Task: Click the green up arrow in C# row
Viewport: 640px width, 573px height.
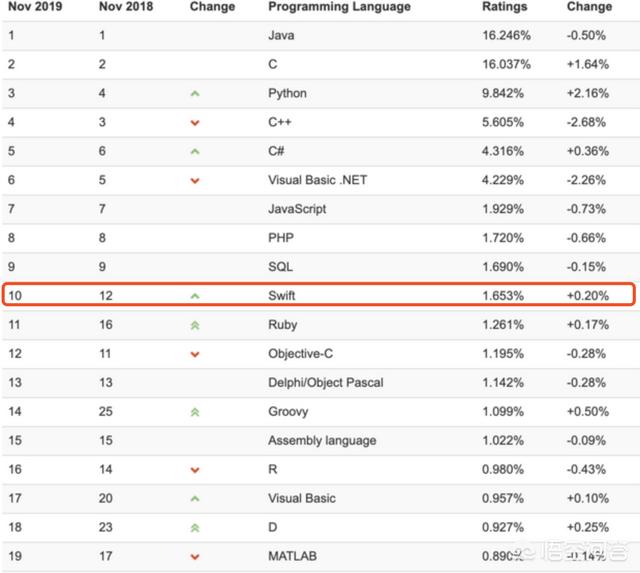Action: [x=195, y=152]
